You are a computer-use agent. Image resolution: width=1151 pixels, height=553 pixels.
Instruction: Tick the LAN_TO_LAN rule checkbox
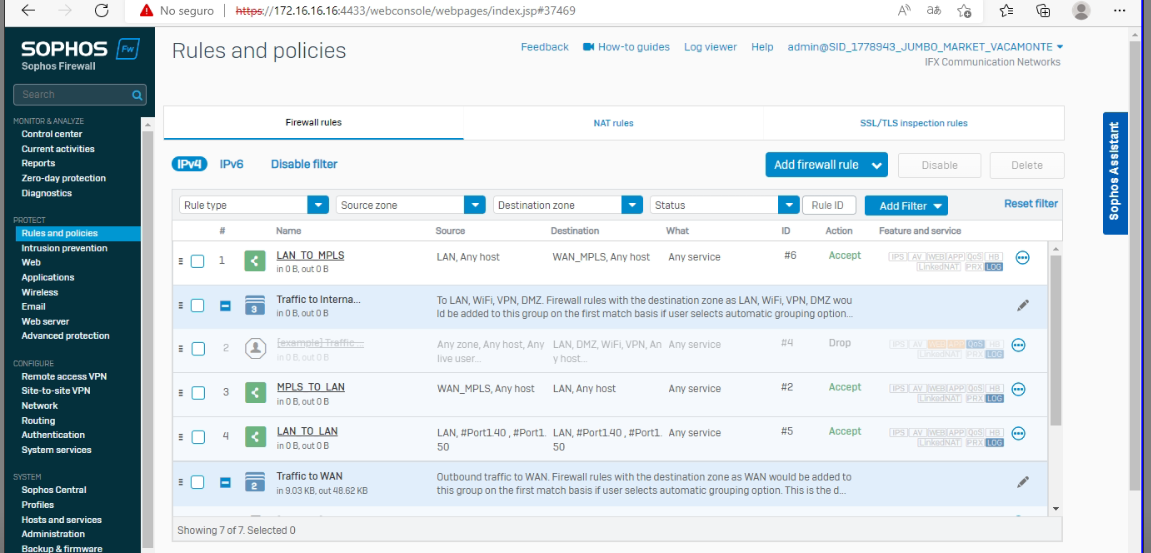click(198, 437)
